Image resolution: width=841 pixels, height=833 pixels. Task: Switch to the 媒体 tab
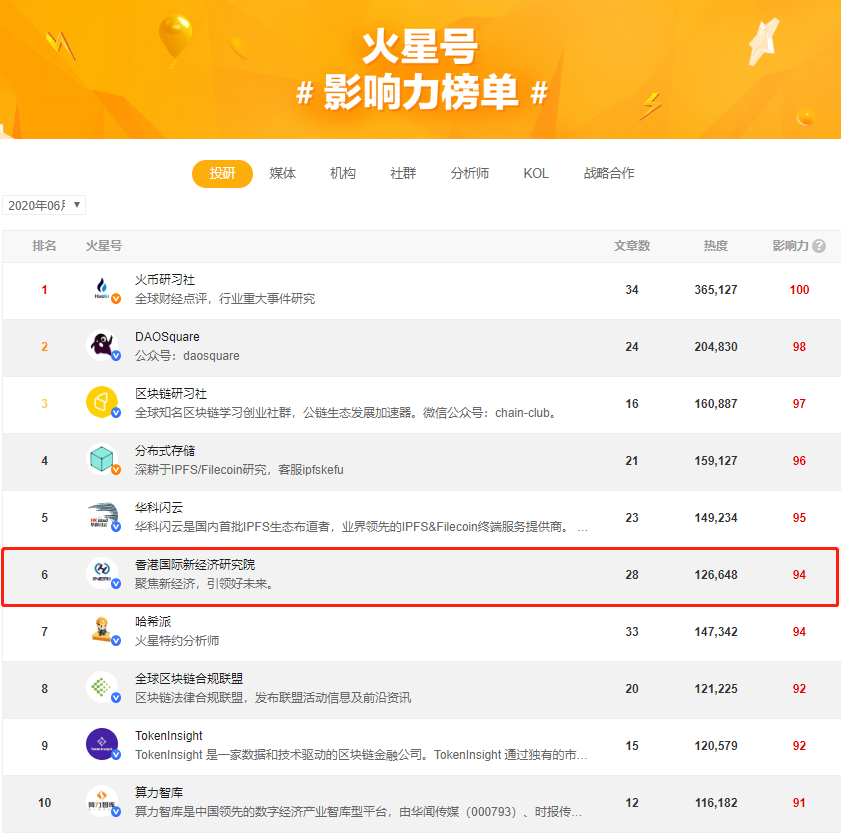[x=283, y=173]
